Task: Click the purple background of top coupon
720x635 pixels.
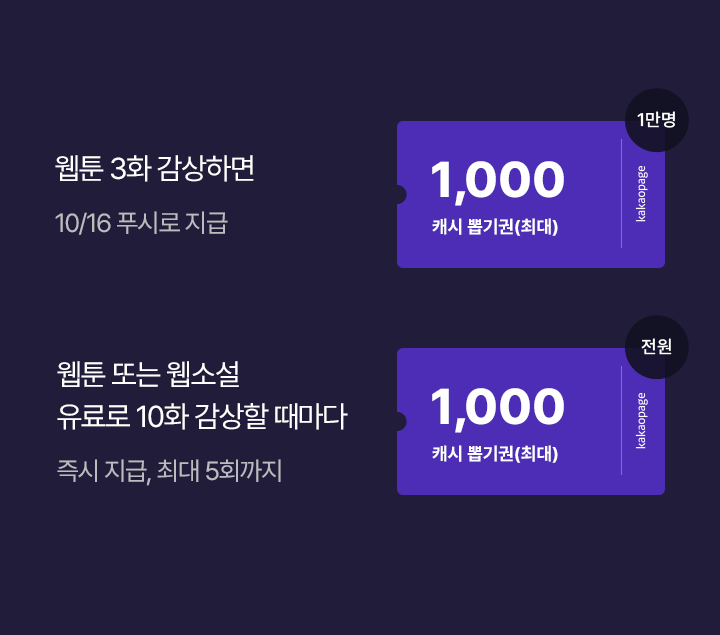Action: point(588,248)
